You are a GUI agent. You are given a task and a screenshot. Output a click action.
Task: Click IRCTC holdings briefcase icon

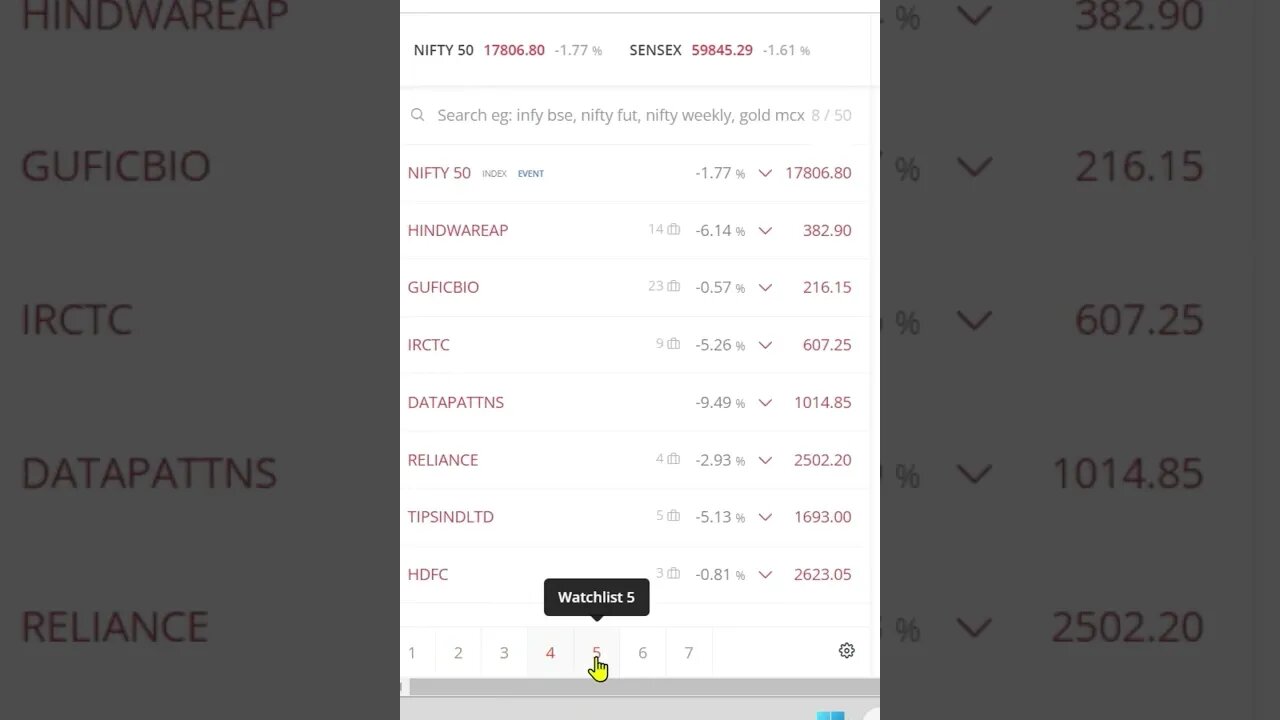(x=674, y=344)
